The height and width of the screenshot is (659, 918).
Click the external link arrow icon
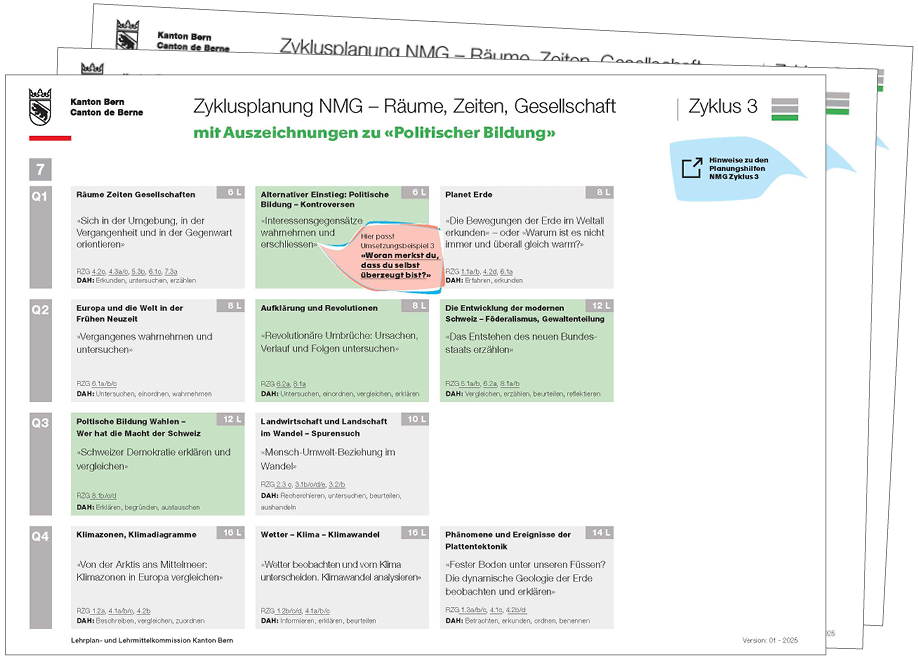691,167
